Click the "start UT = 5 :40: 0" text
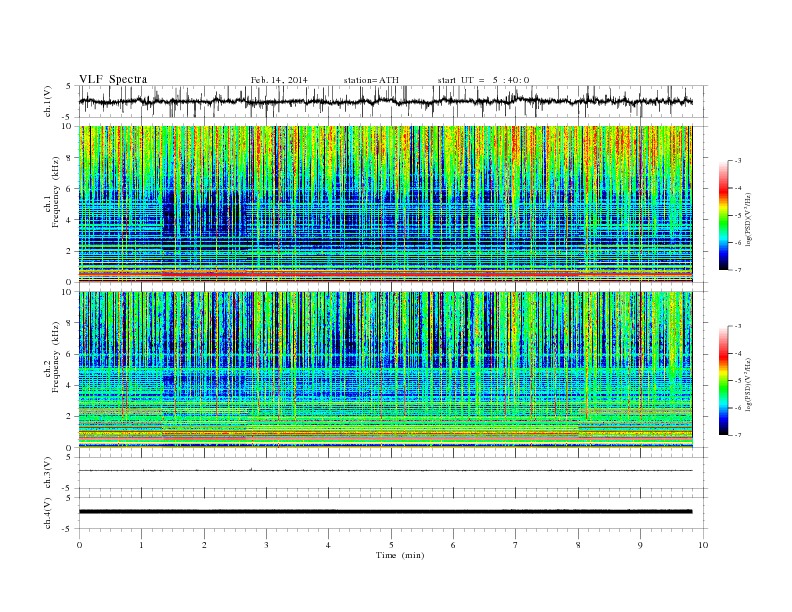The image size is (792, 612). (483, 80)
